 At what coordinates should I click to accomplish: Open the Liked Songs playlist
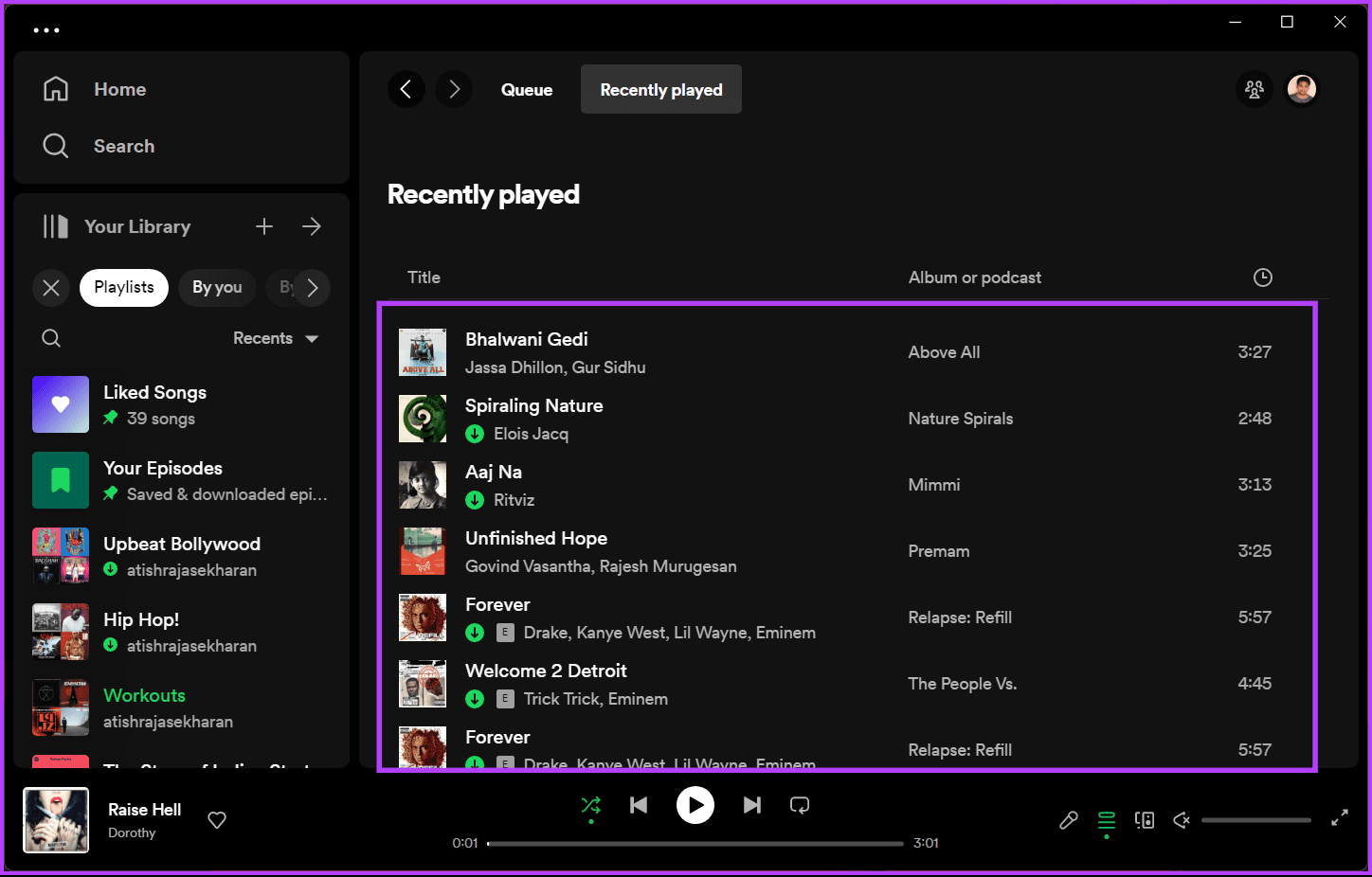180,404
